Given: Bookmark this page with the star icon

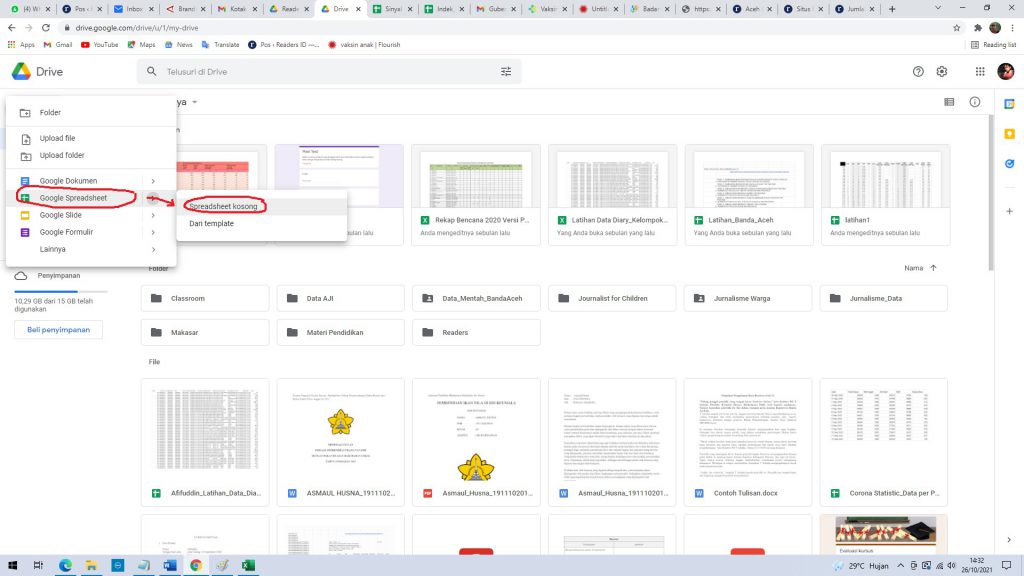Looking at the screenshot, I should click(957, 28).
